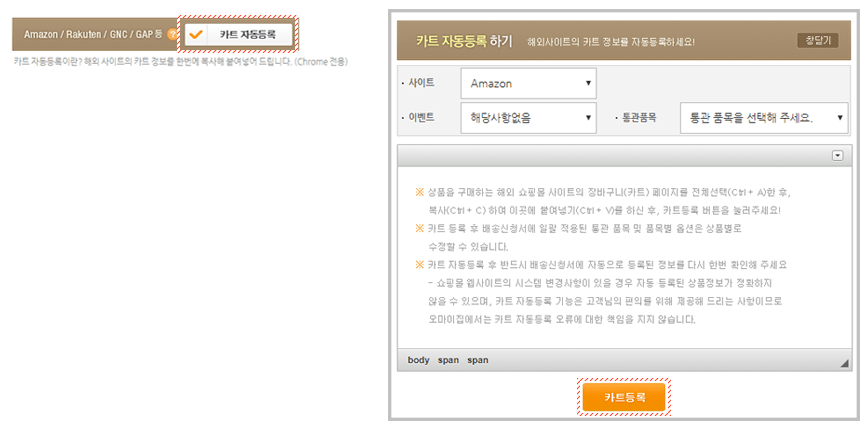860x433 pixels.
Task: Click the third ※ notice marker
Action: point(419,265)
